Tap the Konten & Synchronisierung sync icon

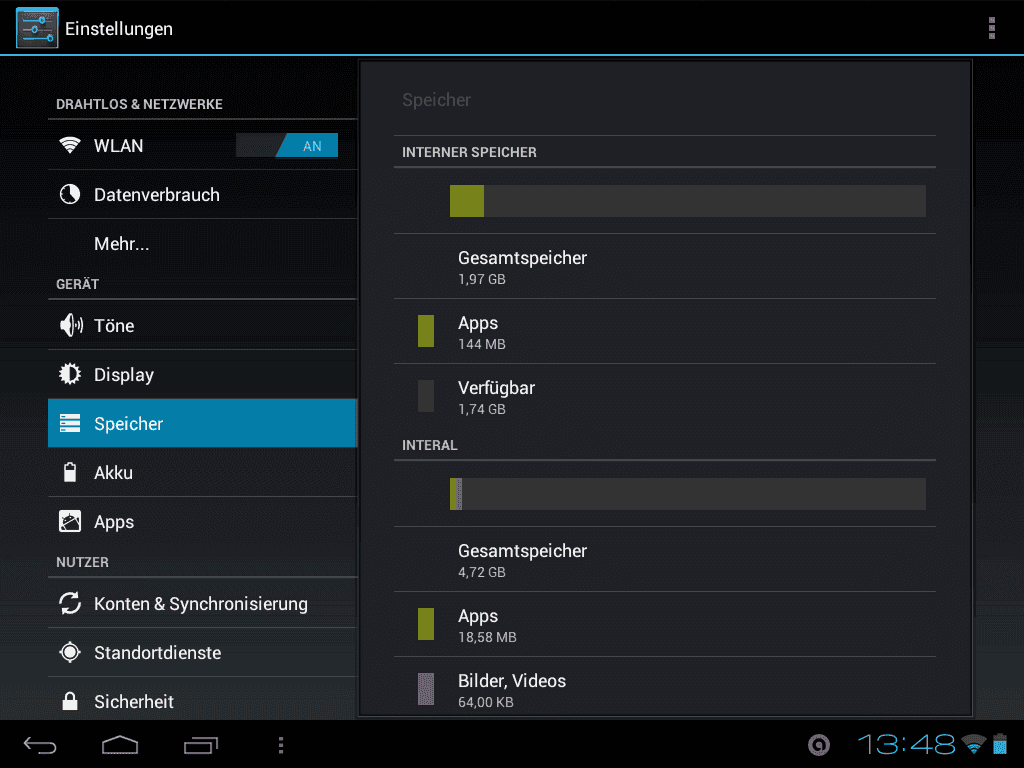[70, 603]
